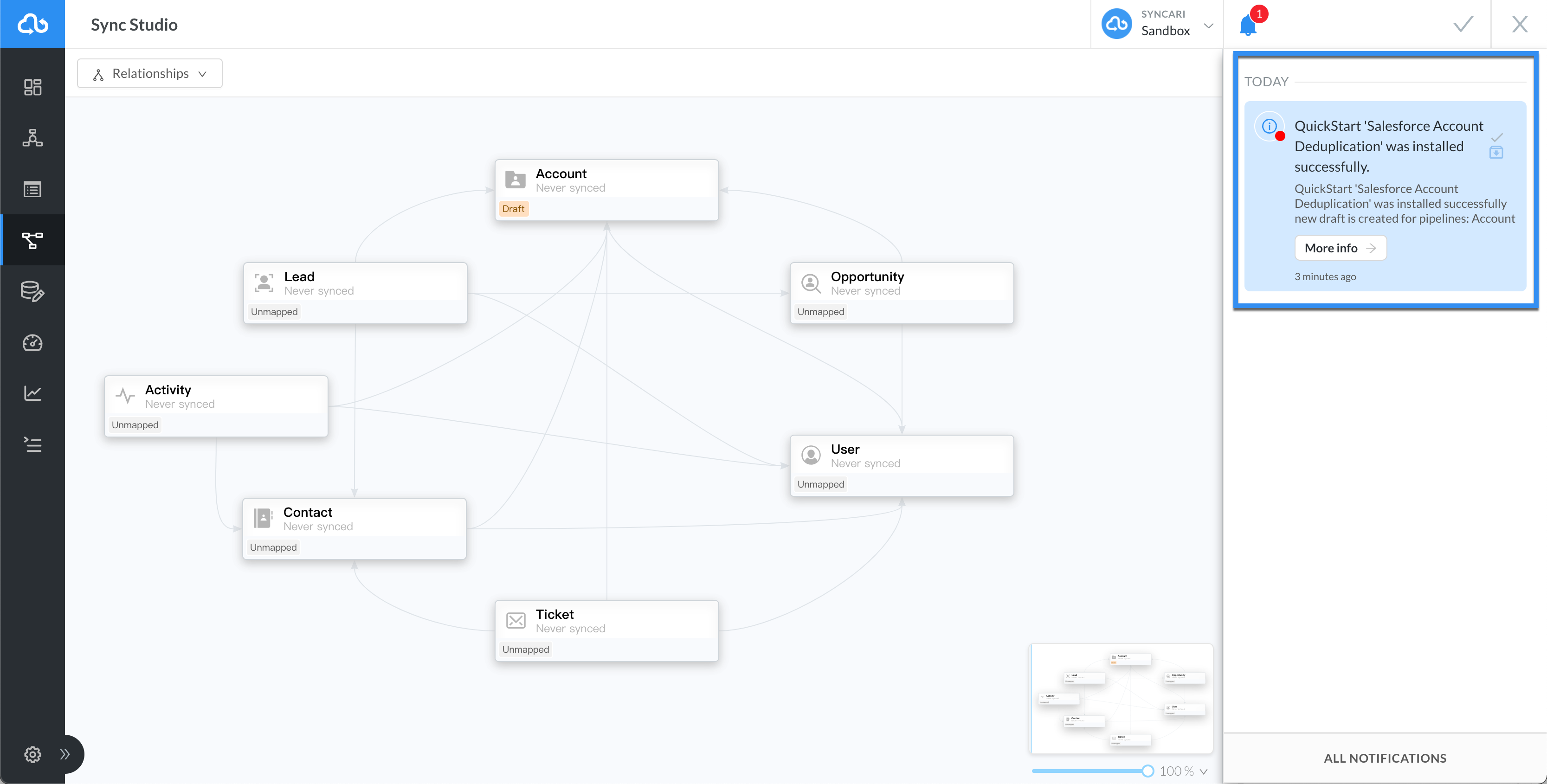1547x784 pixels.
Task: Click the Unmapped badge on the Activity node
Action: point(135,425)
